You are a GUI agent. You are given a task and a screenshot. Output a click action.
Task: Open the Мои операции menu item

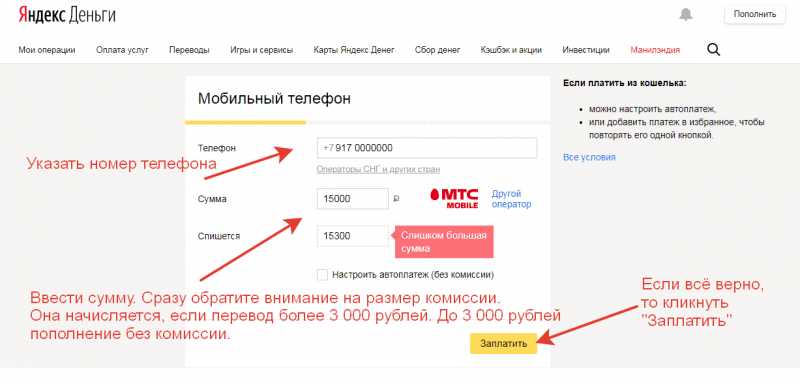tap(47, 50)
